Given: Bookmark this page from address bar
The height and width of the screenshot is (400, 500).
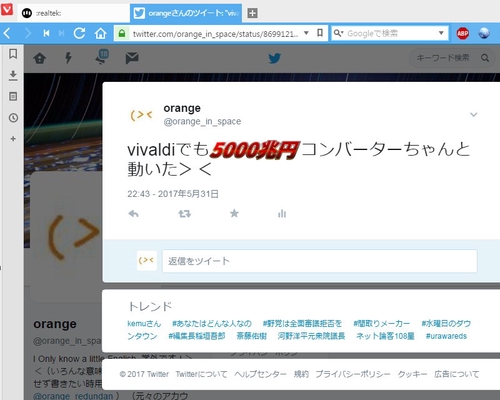Looking at the screenshot, I should pos(320,33).
